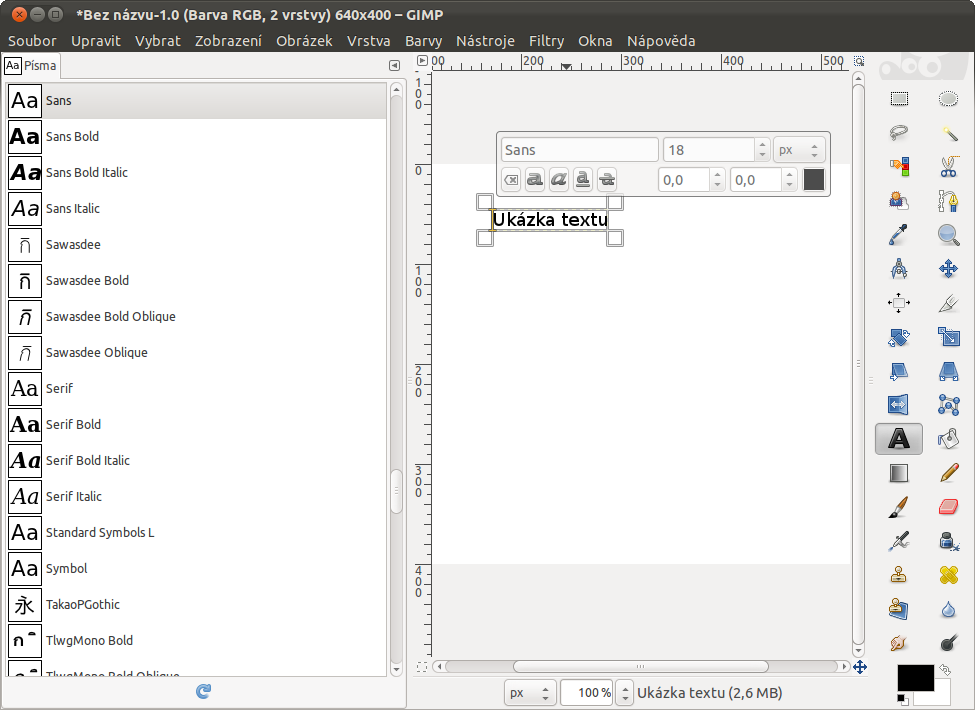Pick the Scissors Select tool
Image resolution: width=975 pixels, height=710 pixels.
pos(948,167)
